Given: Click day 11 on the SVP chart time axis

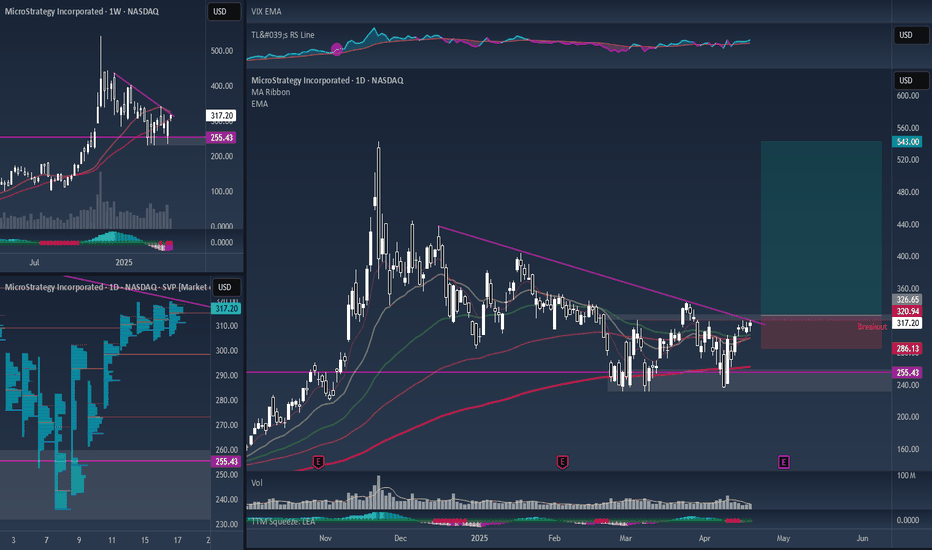Looking at the screenshot, I should [112, 540].
